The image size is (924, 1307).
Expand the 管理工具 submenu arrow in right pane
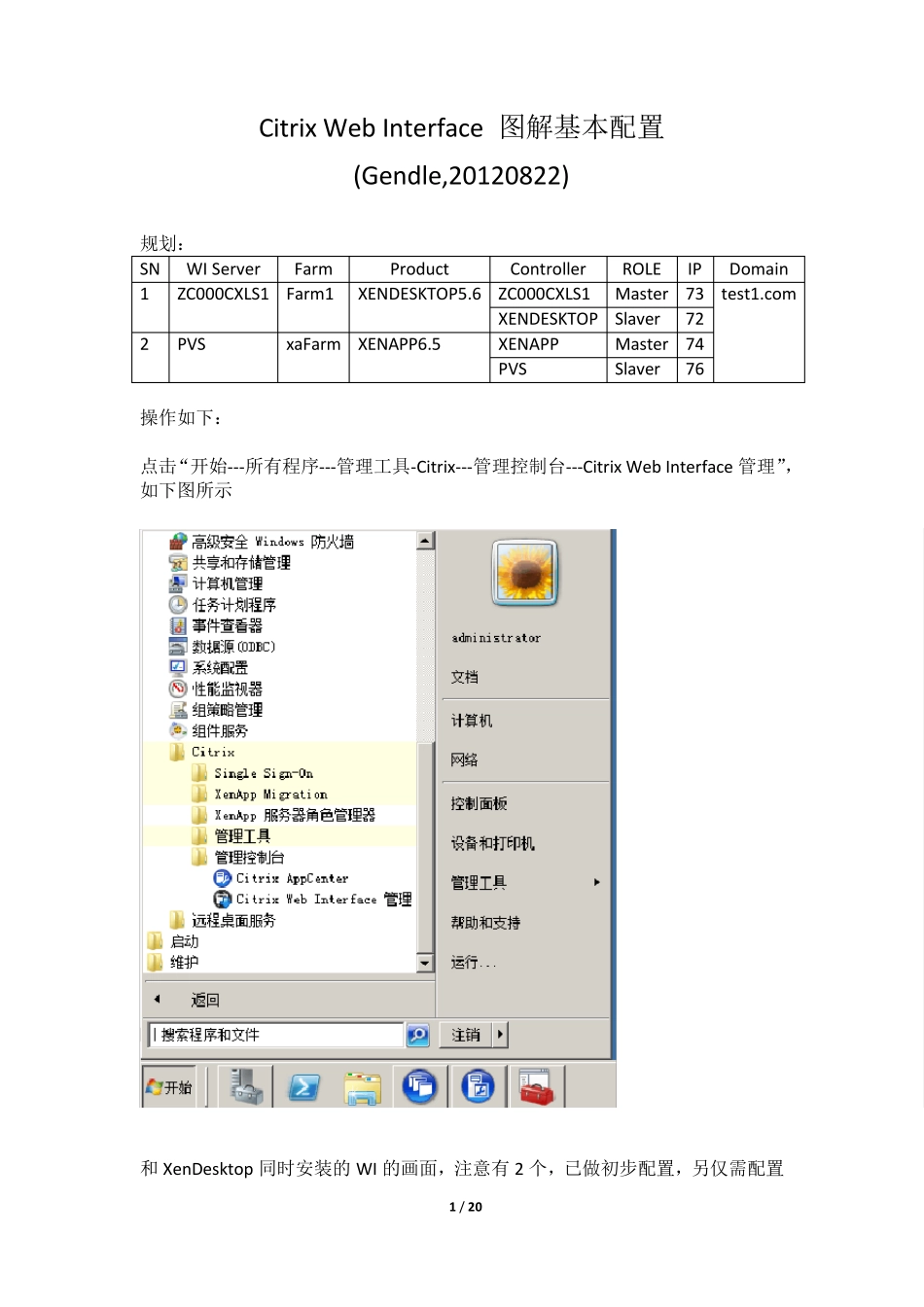pos(596,882)
